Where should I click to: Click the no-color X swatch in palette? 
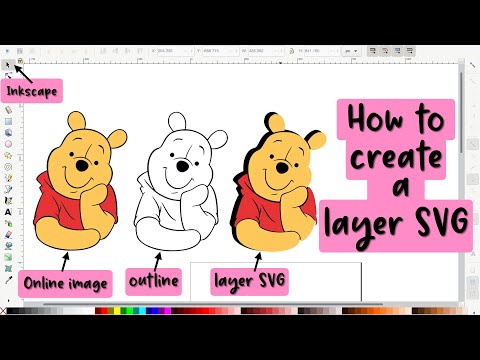pos(3,311)
